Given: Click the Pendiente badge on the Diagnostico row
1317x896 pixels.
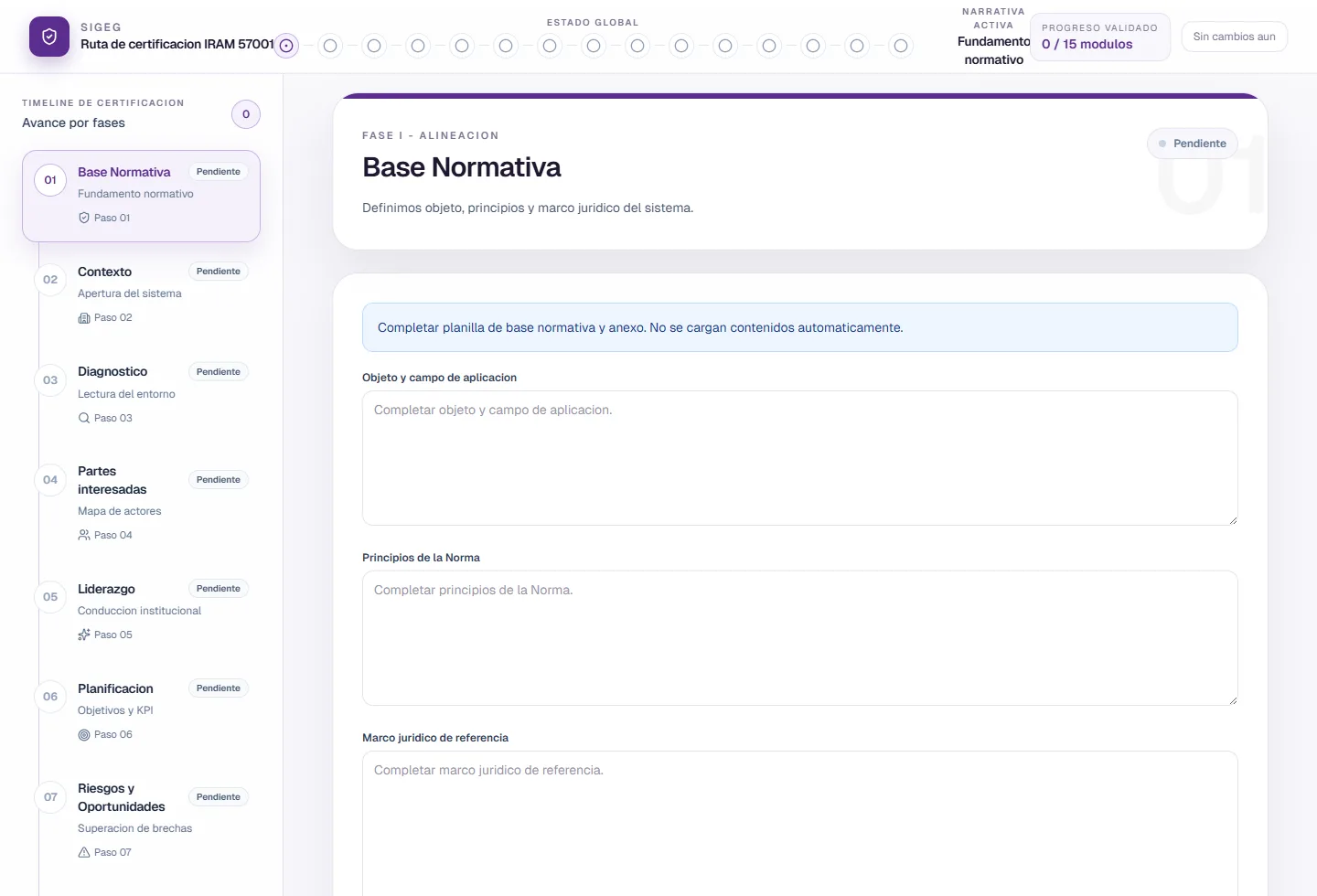Looking at the screenshot, I should [219, 372].
